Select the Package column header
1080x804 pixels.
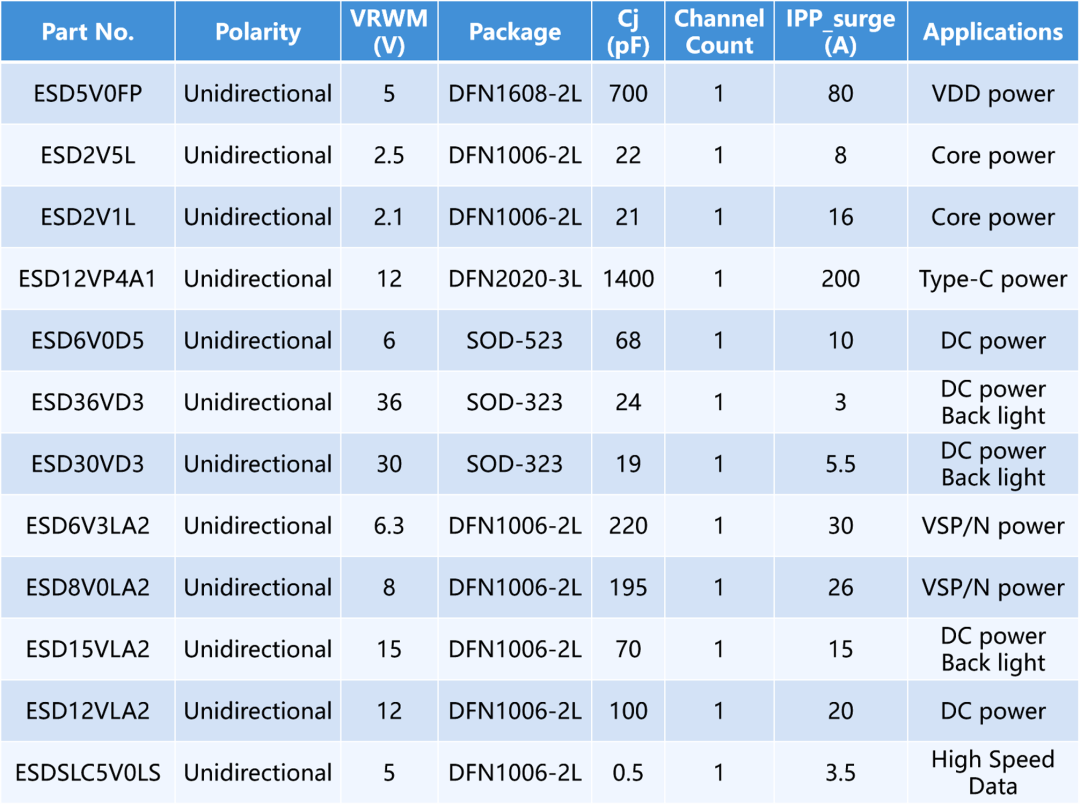click(x=515, y=32)
